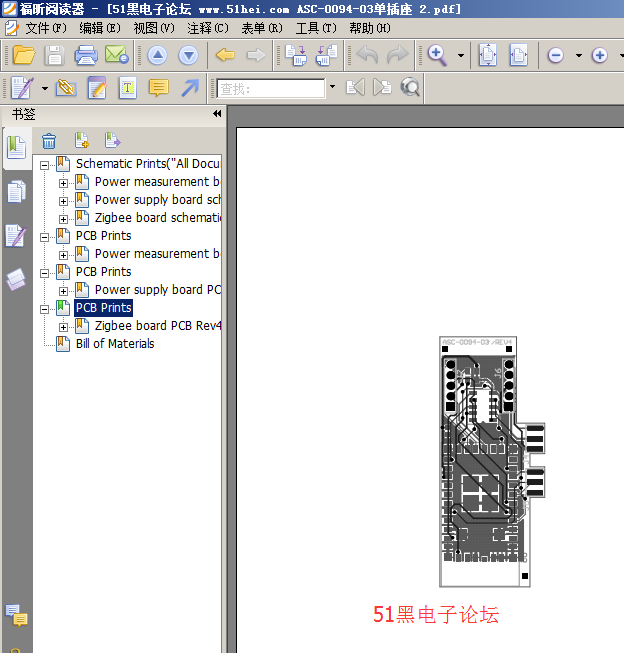
Task: Go forward to next view arrow
Action: click(x=256, y=55)
